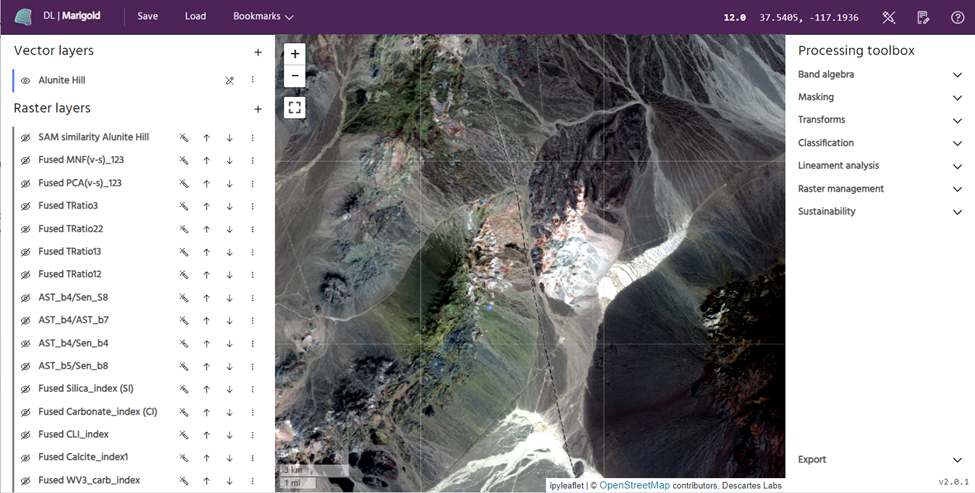The image size is (975, 493).
Task: Click Save in the top bar
Action: (147, 17)
